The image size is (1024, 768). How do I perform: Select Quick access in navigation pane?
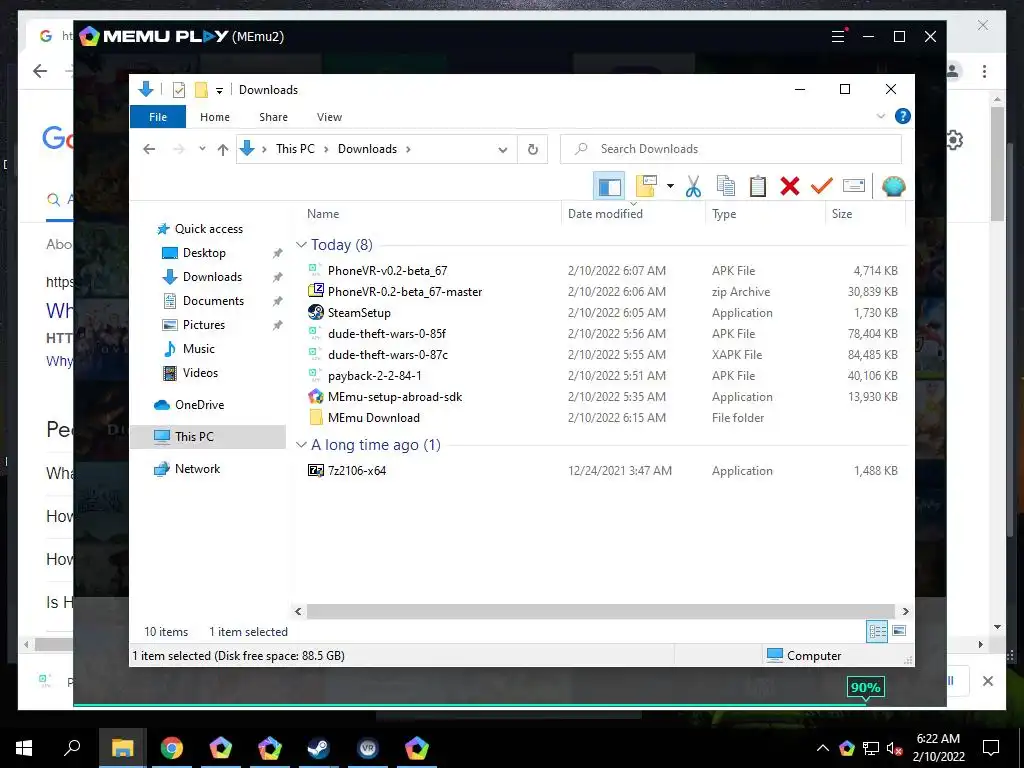(x=208, y=229)
